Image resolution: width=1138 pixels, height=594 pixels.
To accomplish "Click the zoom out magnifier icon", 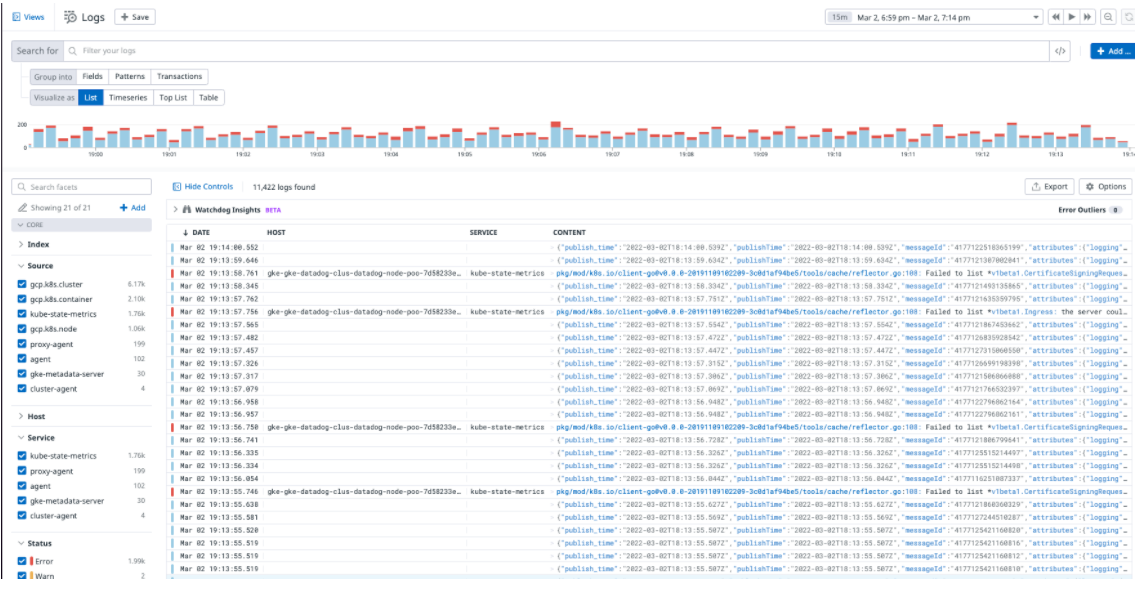I will pyautogui.click(x=1108, y=17).
